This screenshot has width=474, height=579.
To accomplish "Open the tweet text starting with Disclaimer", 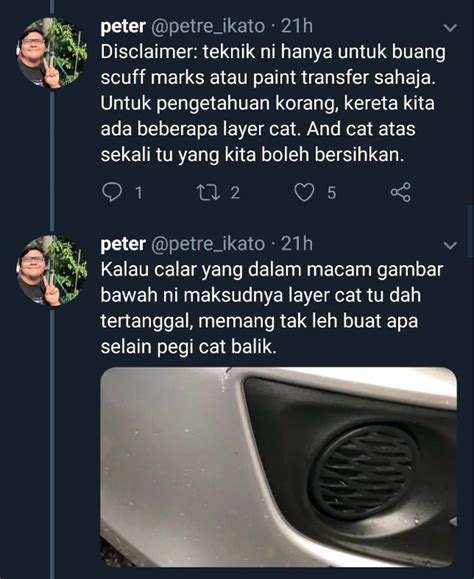I will 273,103.
